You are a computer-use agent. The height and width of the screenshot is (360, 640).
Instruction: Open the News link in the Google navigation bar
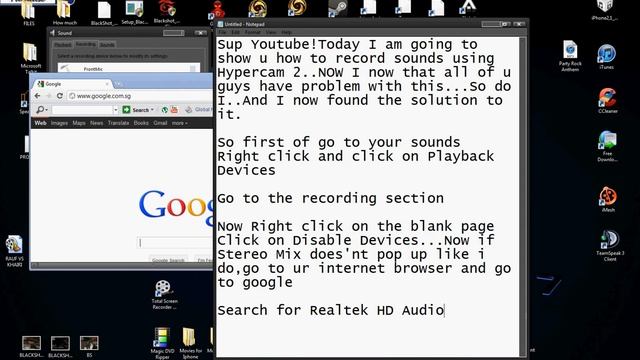[96, 123]
